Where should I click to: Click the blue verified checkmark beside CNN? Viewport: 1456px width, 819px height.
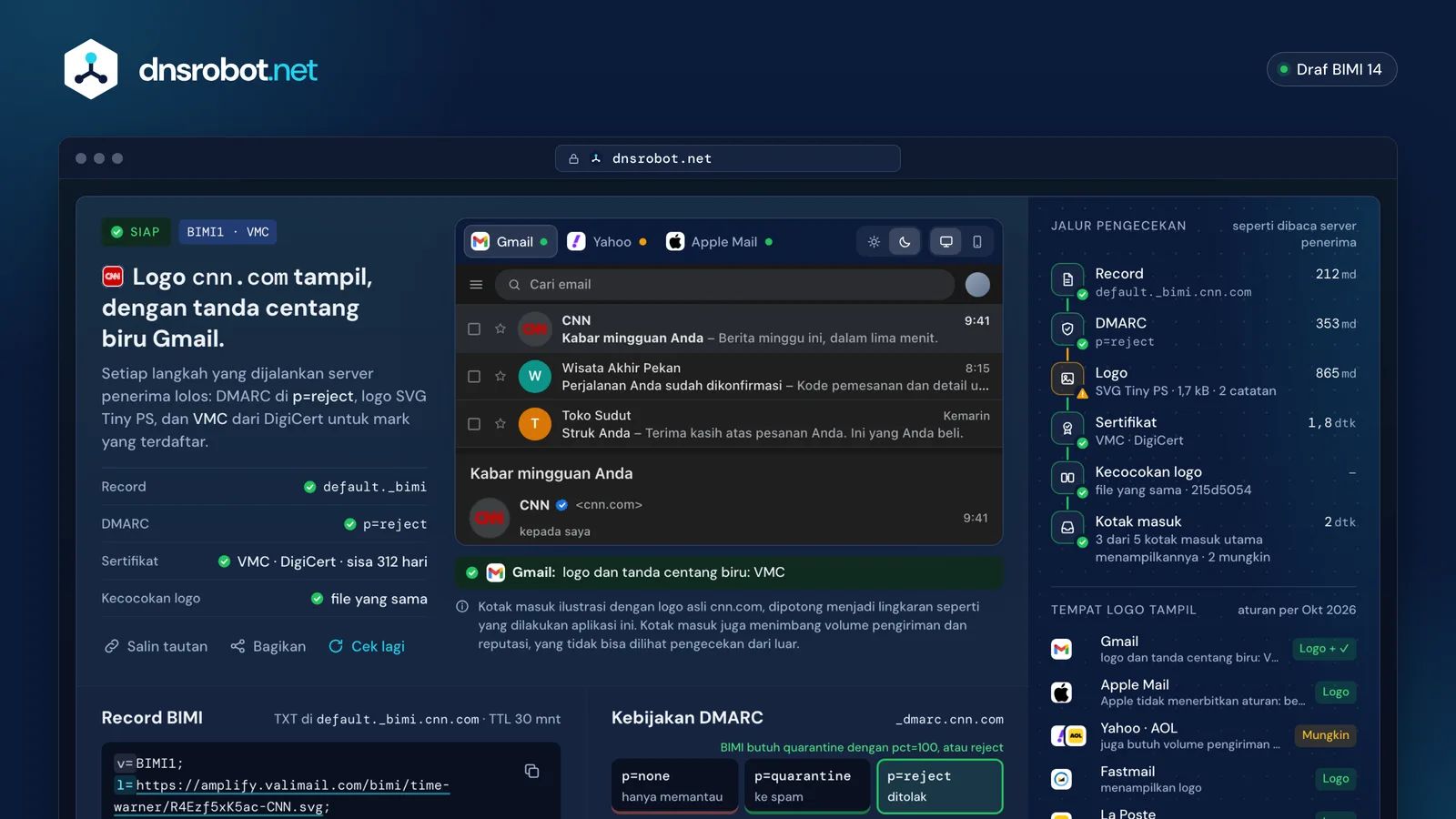[562, 505]
